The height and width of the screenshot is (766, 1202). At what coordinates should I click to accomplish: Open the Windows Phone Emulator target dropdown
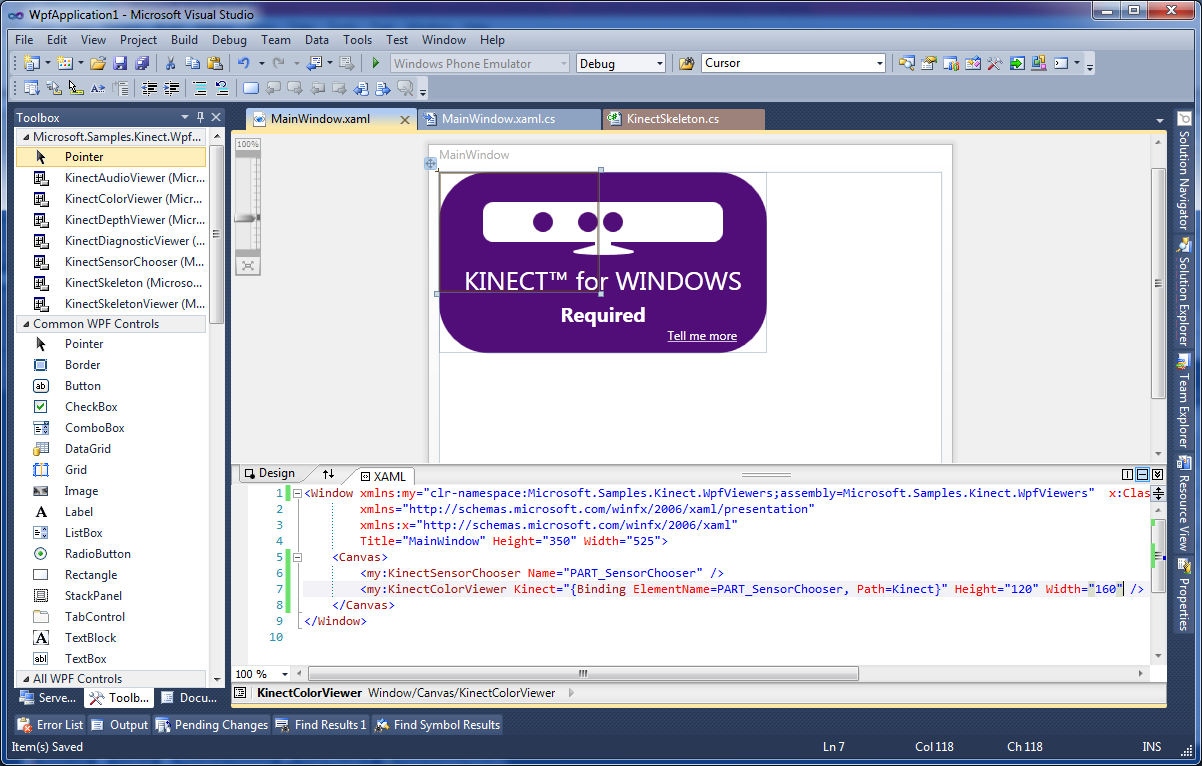pyautogui.click(x=565, y=63)
